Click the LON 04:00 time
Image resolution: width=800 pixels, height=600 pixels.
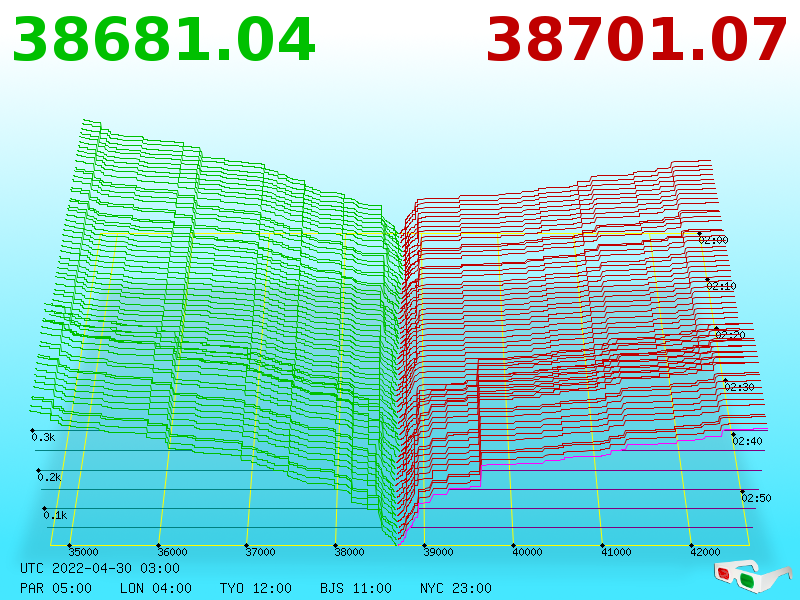point(156,588)
